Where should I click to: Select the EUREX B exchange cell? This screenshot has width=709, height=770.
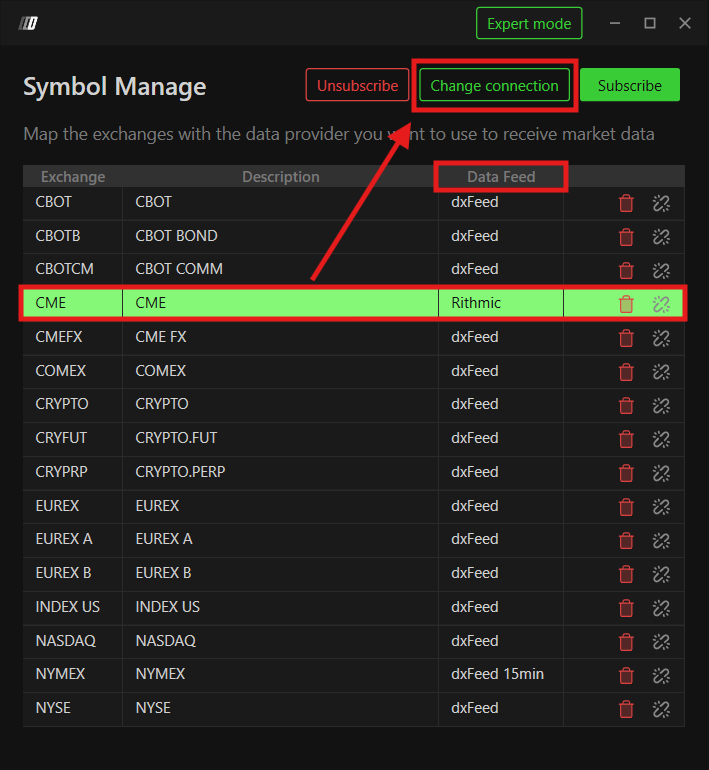click(73, 573)
